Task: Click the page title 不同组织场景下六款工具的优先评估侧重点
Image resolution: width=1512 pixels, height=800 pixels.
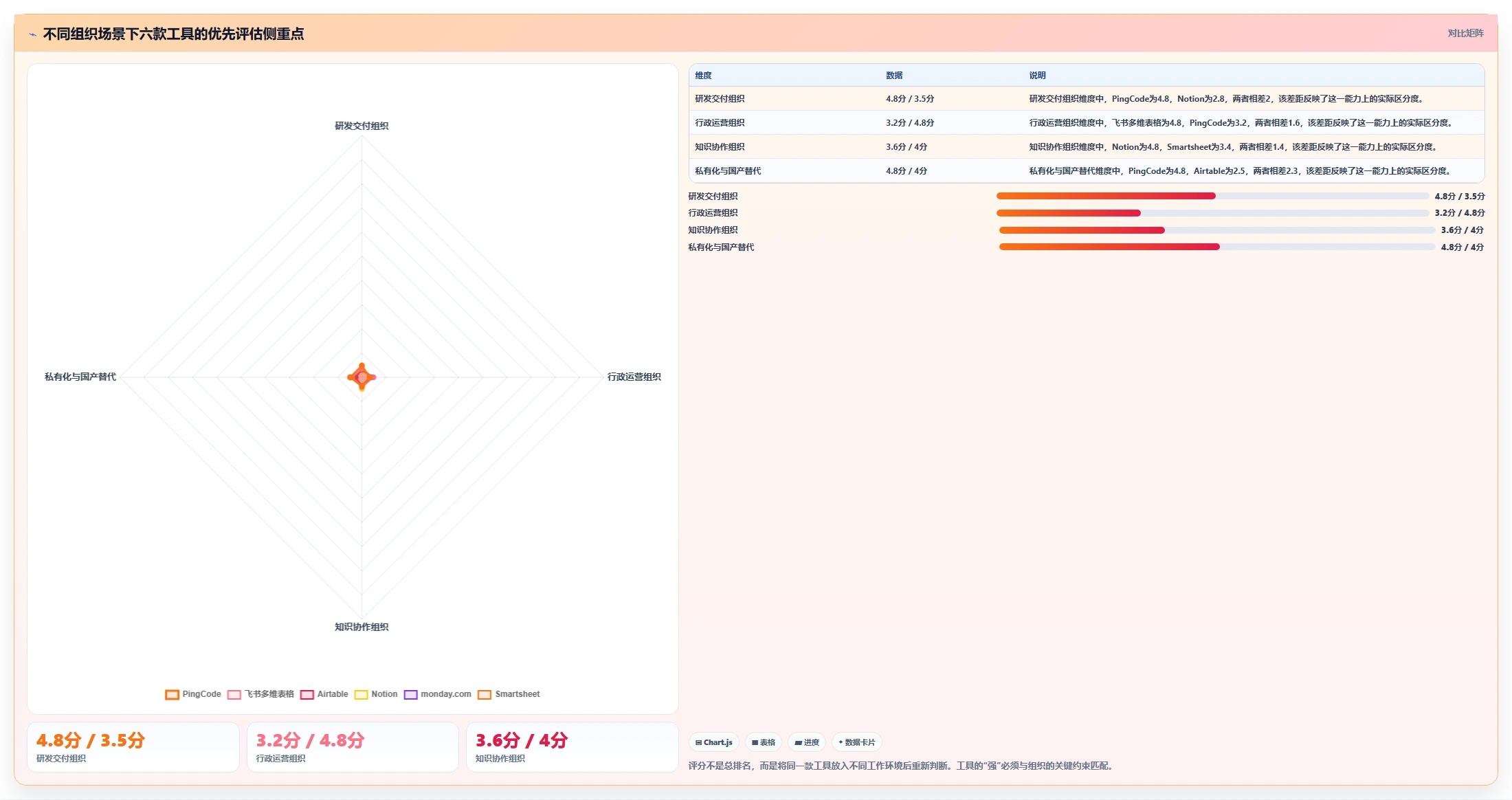Action: pos(173,34)
